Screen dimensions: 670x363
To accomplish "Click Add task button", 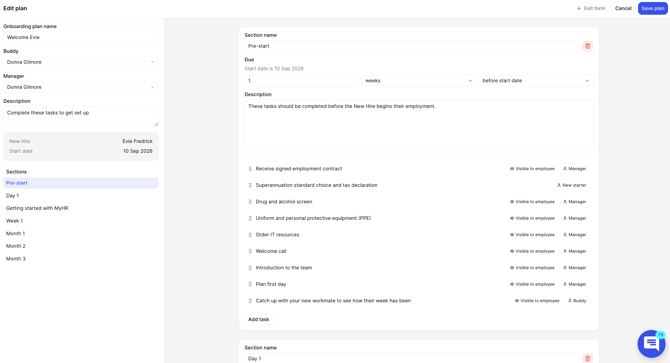I will 259,319.
